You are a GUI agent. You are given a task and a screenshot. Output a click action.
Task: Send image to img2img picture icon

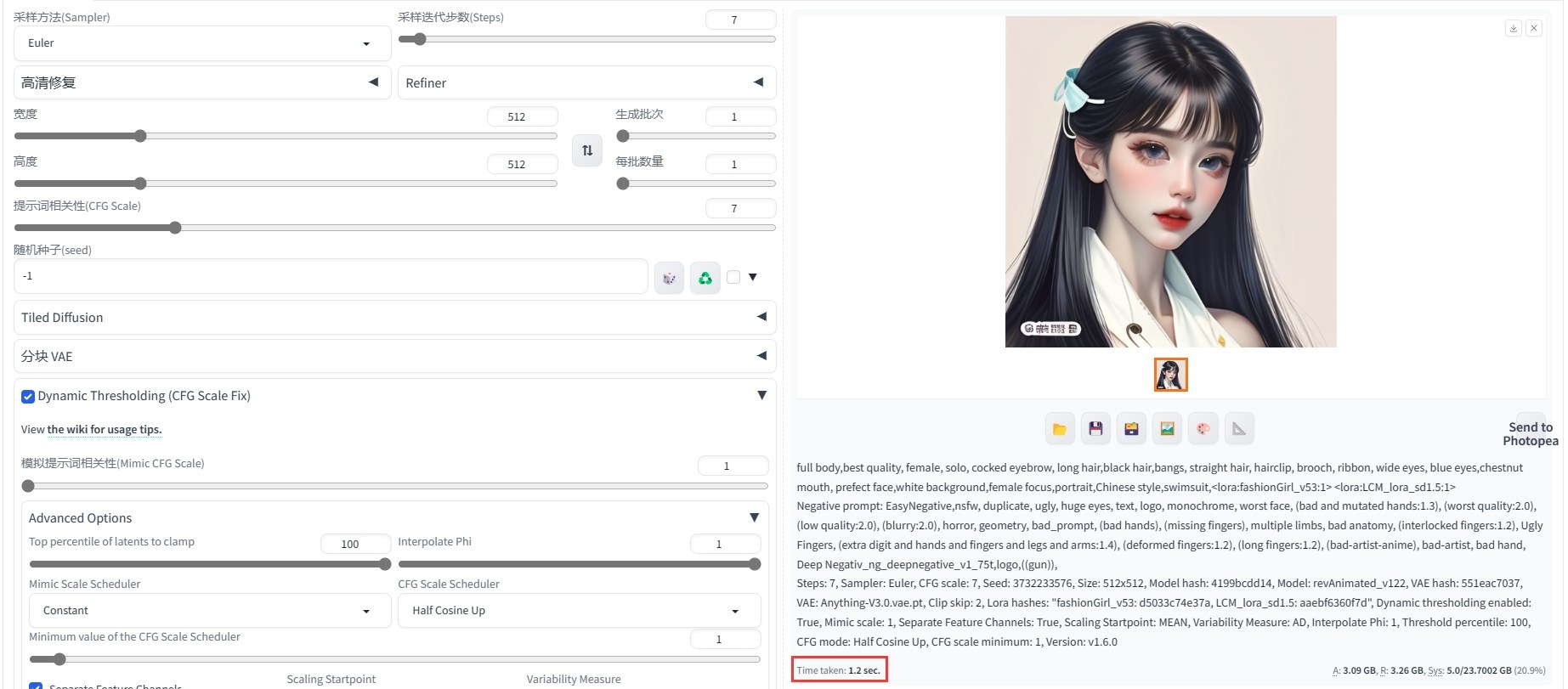click(x=1168, y=429)
